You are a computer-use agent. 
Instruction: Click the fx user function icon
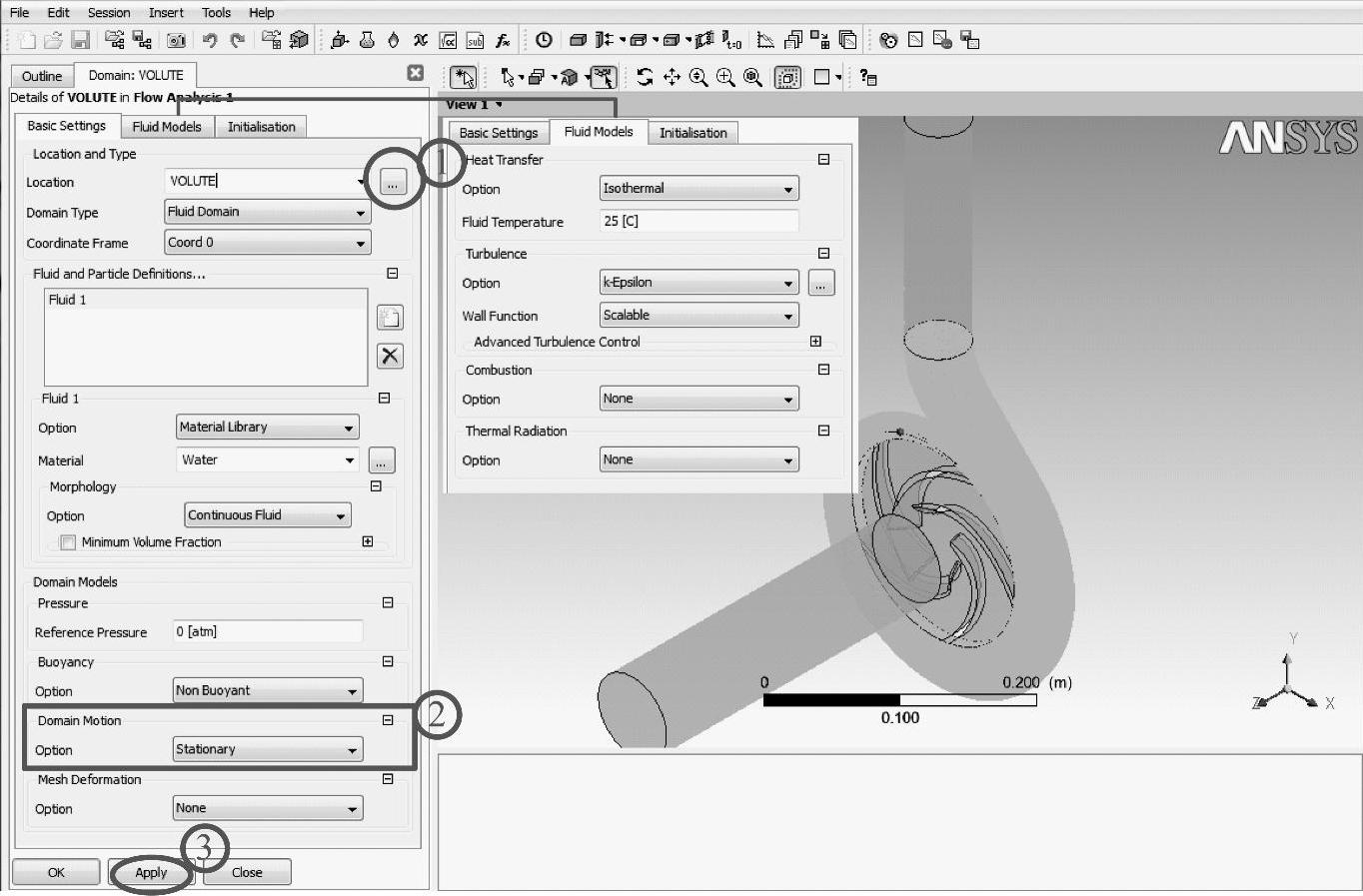click(x=503, y=40)
